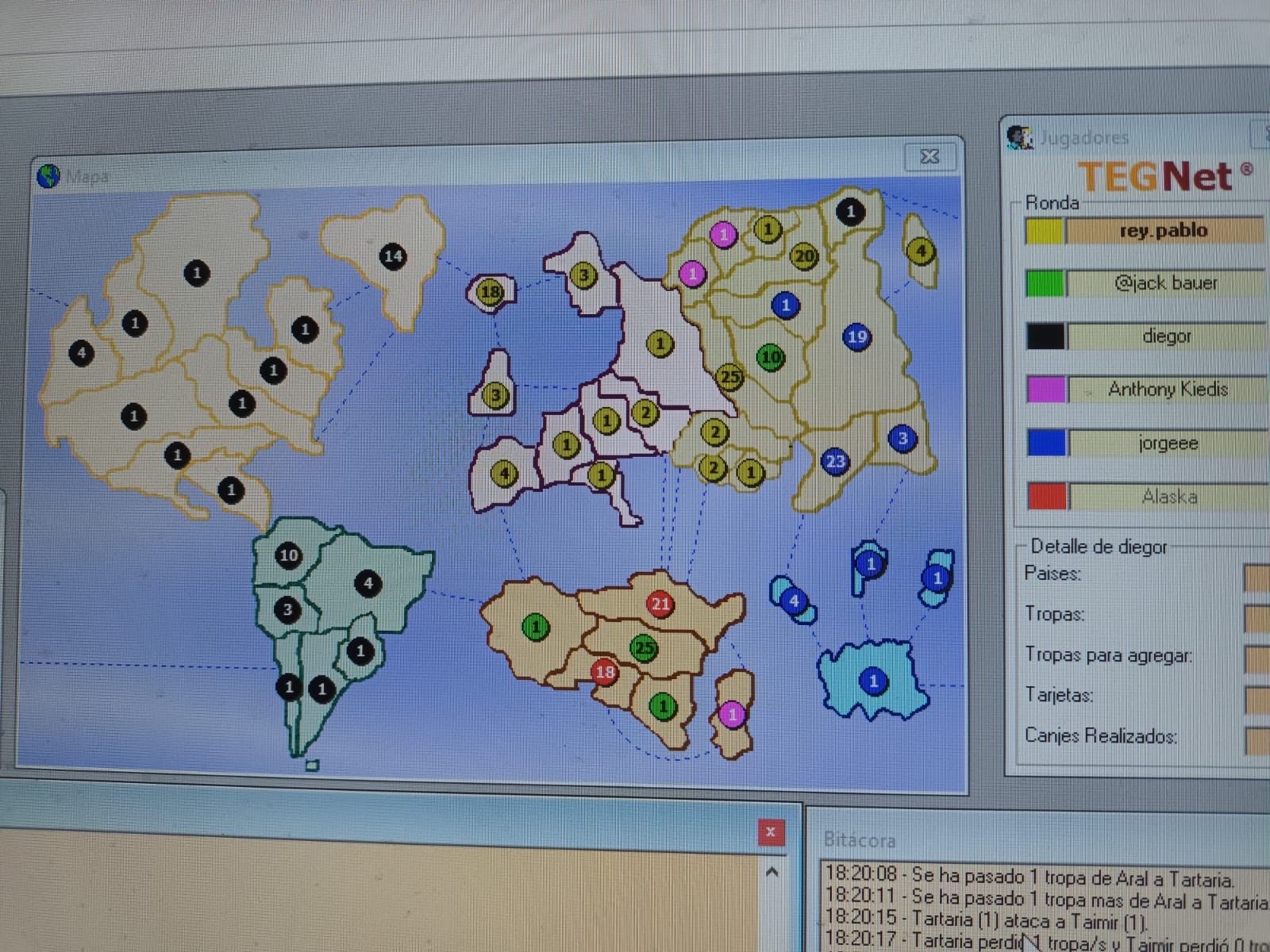Select the blue 4 token on Sumatra
This screenshot has height=952, width=1270.
[x=794, y=601]
